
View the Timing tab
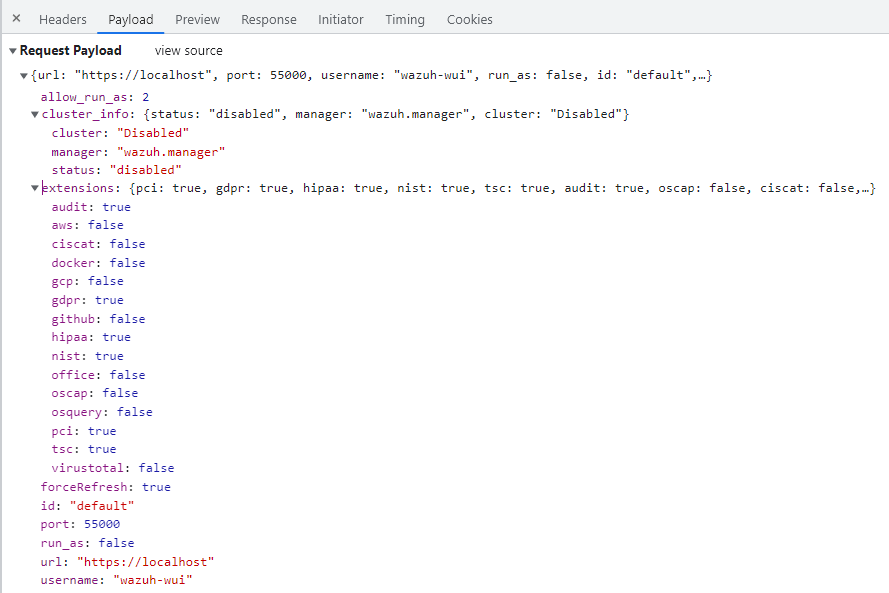[x=404, y=19]
